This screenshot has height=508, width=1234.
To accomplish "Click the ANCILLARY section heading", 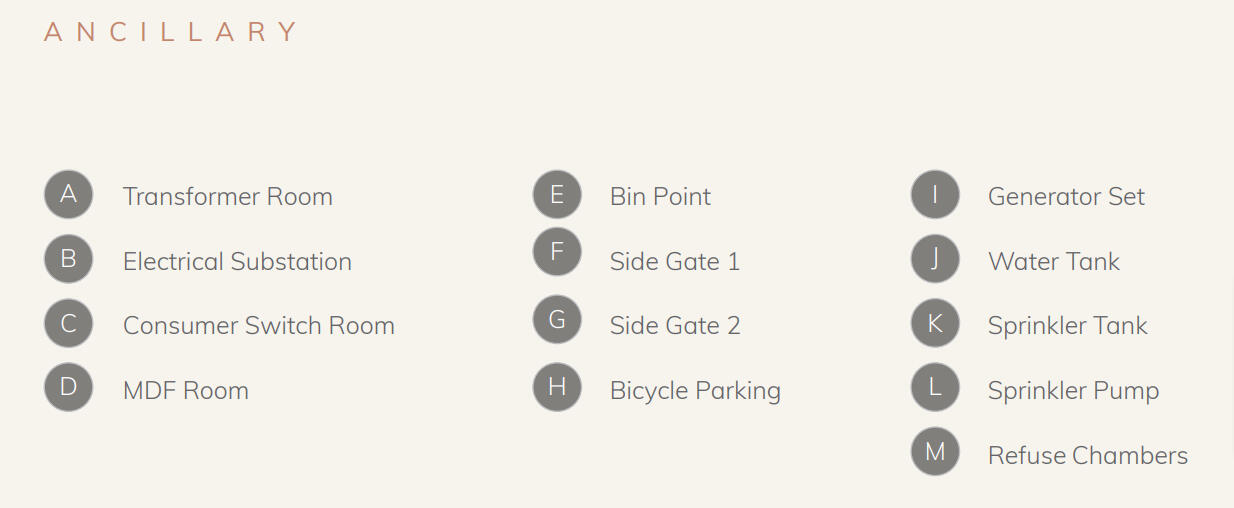I will click(170, 32).
